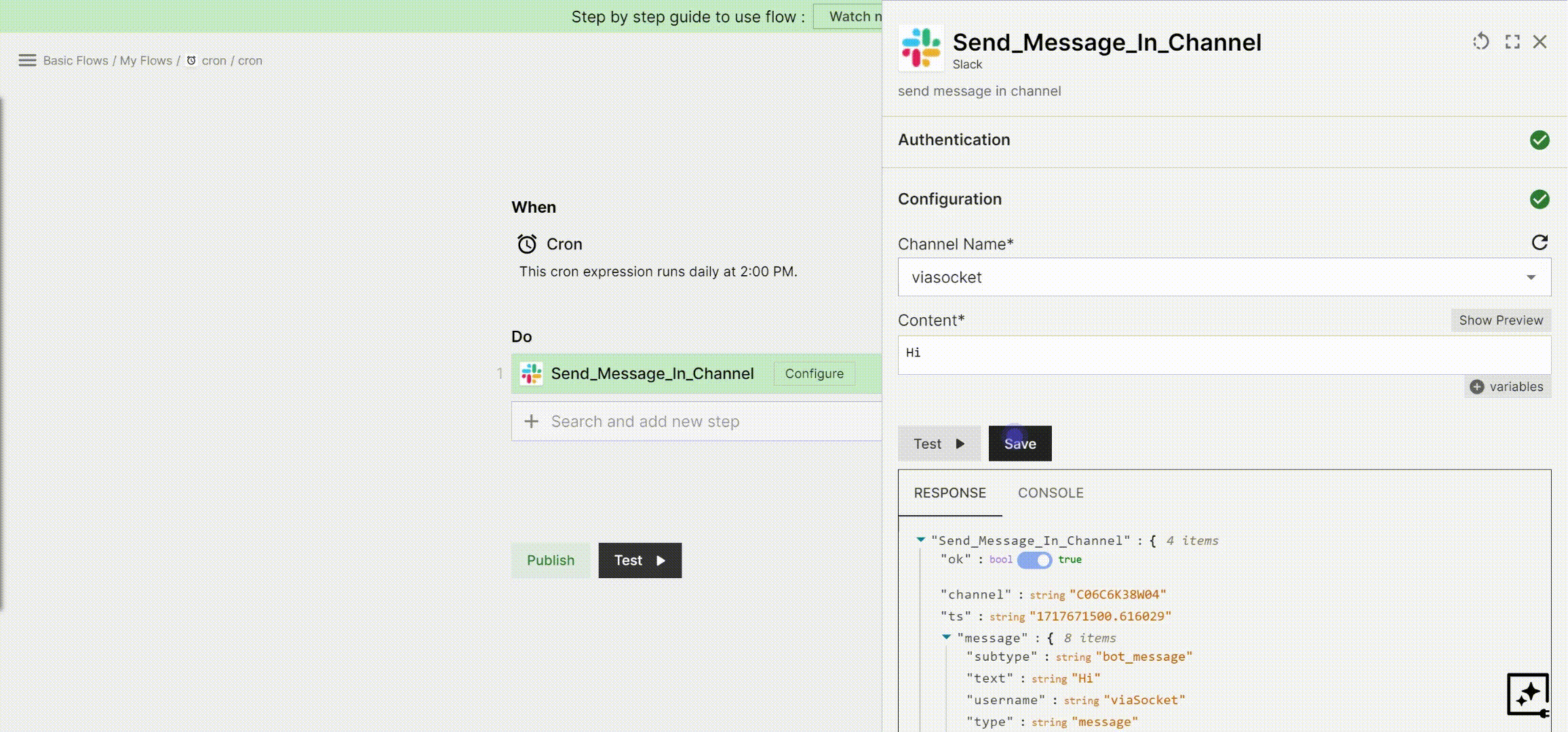Click the Test button in Slack panel
The width and height of the screenshot is (1568, 732).
(939, 443)
